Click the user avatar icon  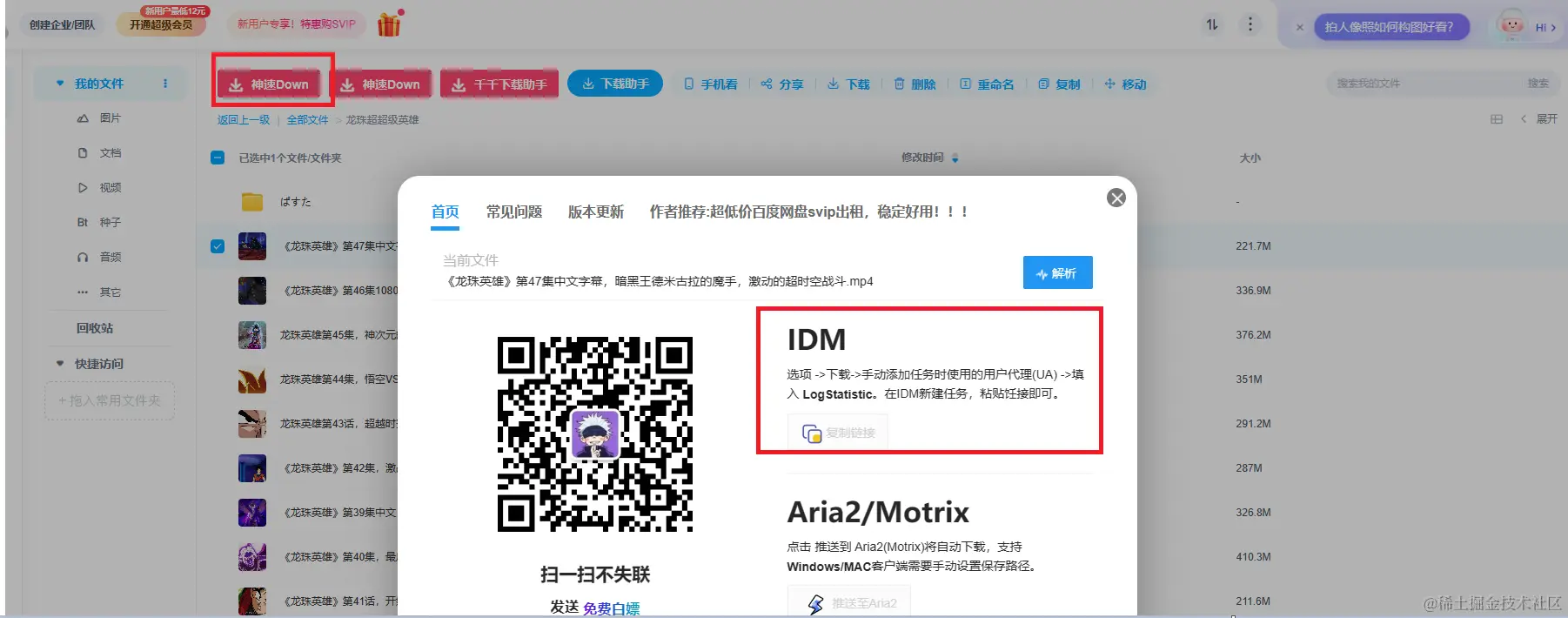click(x=1512, y=26)
